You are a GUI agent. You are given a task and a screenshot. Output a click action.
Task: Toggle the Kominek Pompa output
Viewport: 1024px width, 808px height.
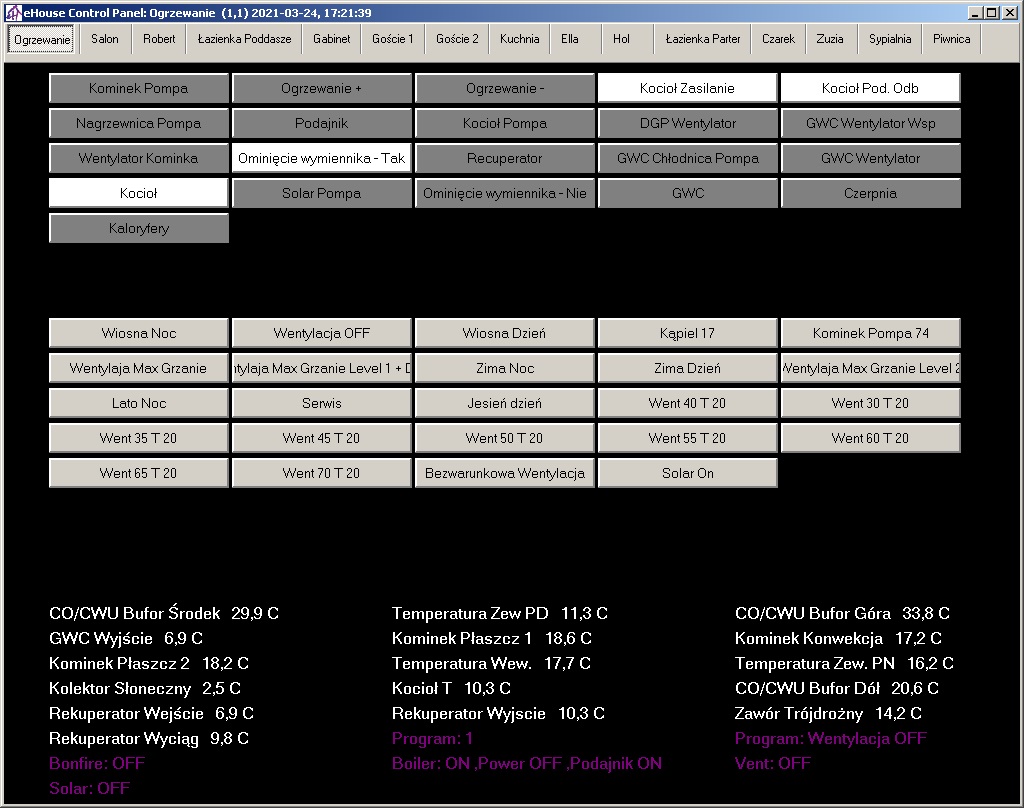[x=138, y=88]
